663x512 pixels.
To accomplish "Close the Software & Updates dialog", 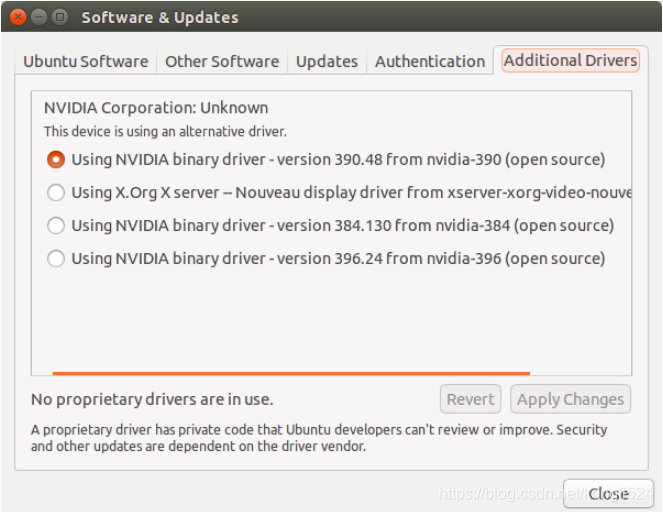I will pos(608,493).
